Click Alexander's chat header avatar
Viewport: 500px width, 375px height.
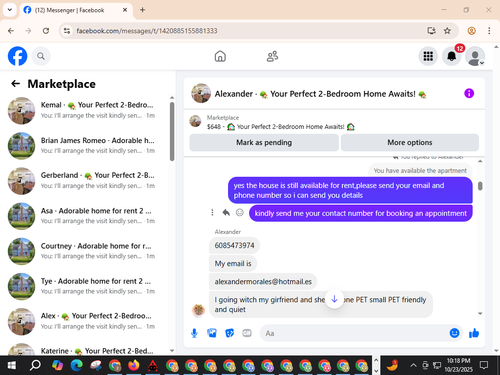point(201,93)
